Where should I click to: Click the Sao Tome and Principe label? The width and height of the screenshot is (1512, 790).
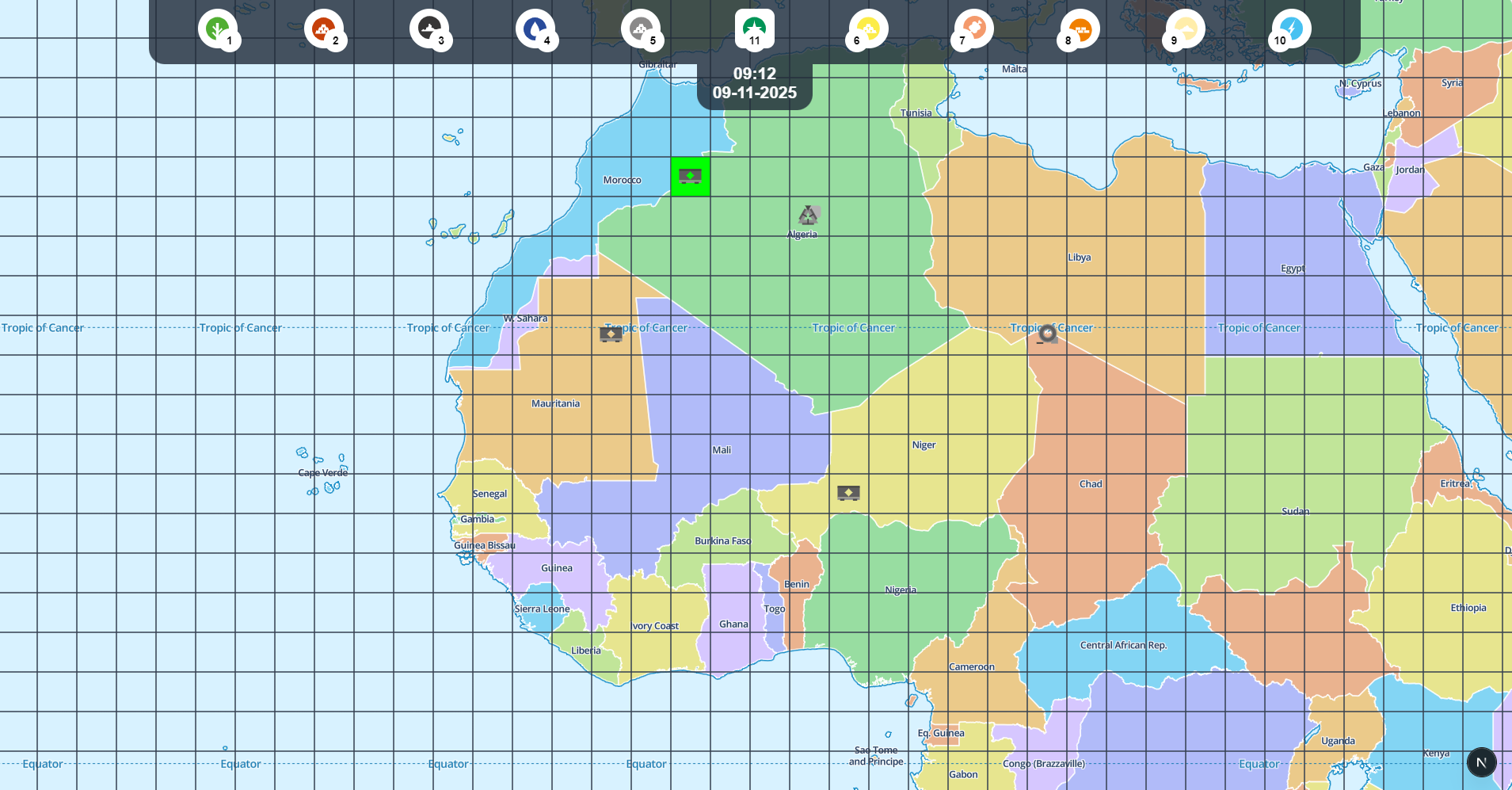point(876,756)
